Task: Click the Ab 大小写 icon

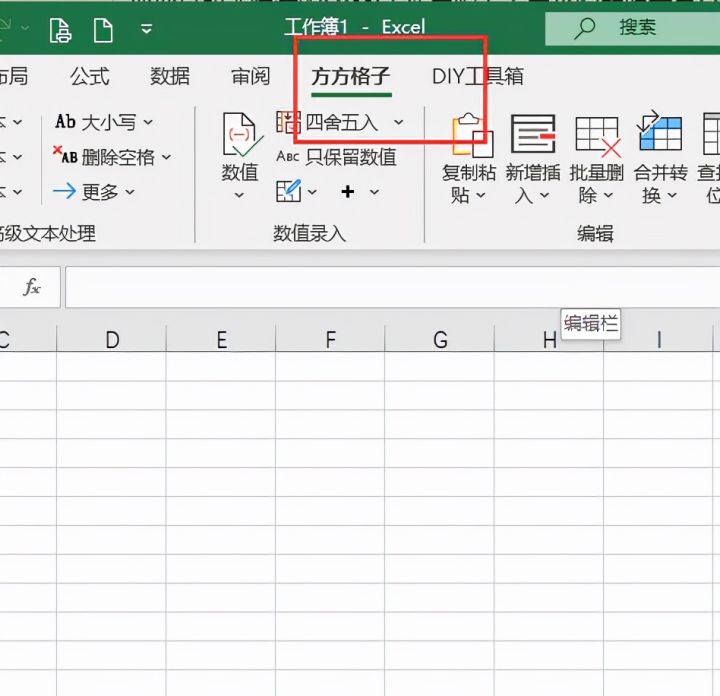Action: [65, 122]
